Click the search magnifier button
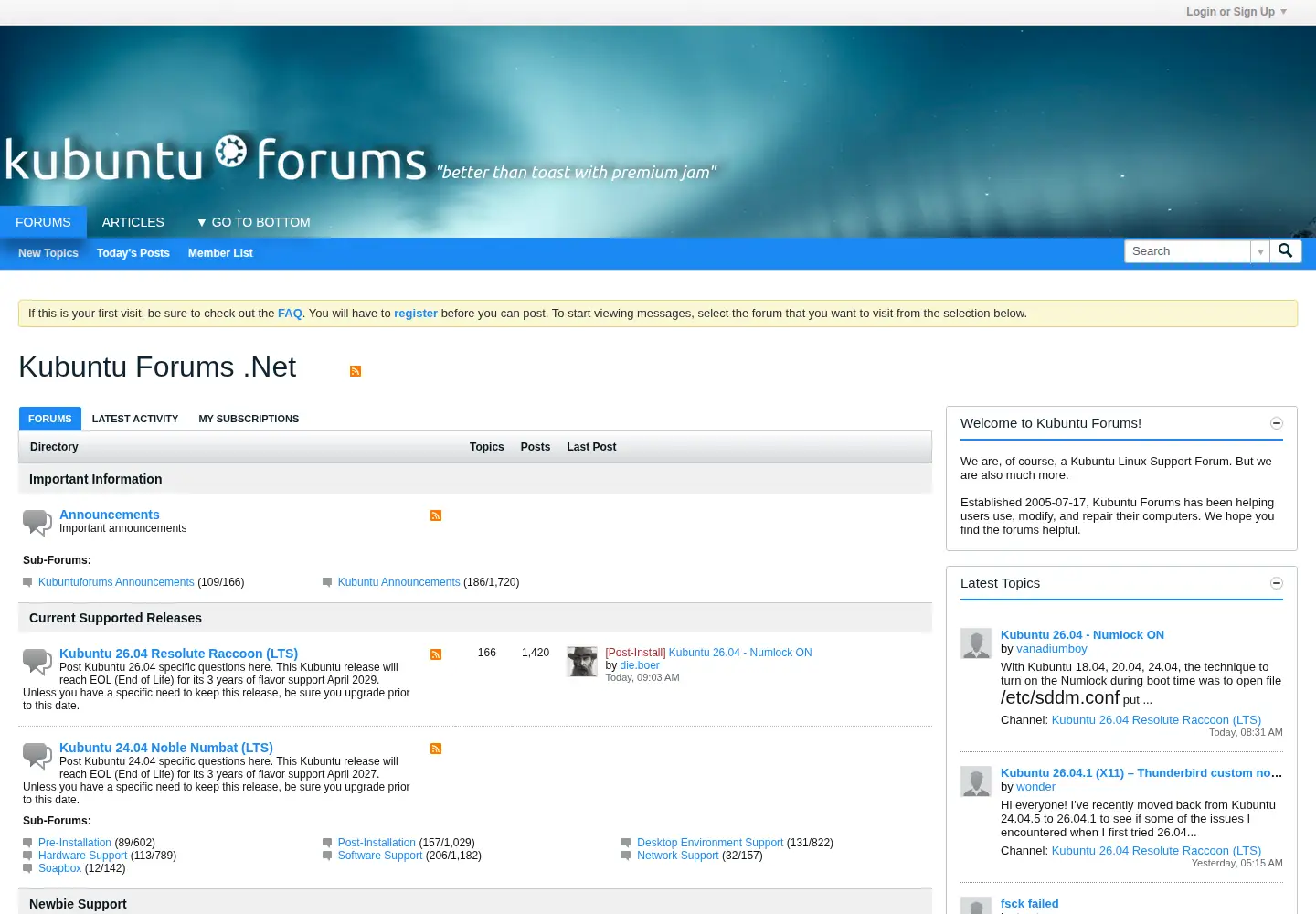The width and height of the screenshot is (1316, 914). pos(1285,251)
